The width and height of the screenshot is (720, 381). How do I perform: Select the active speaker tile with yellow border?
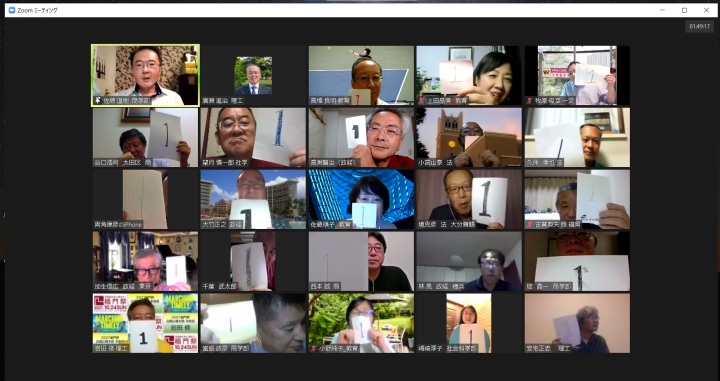(146, 75)
